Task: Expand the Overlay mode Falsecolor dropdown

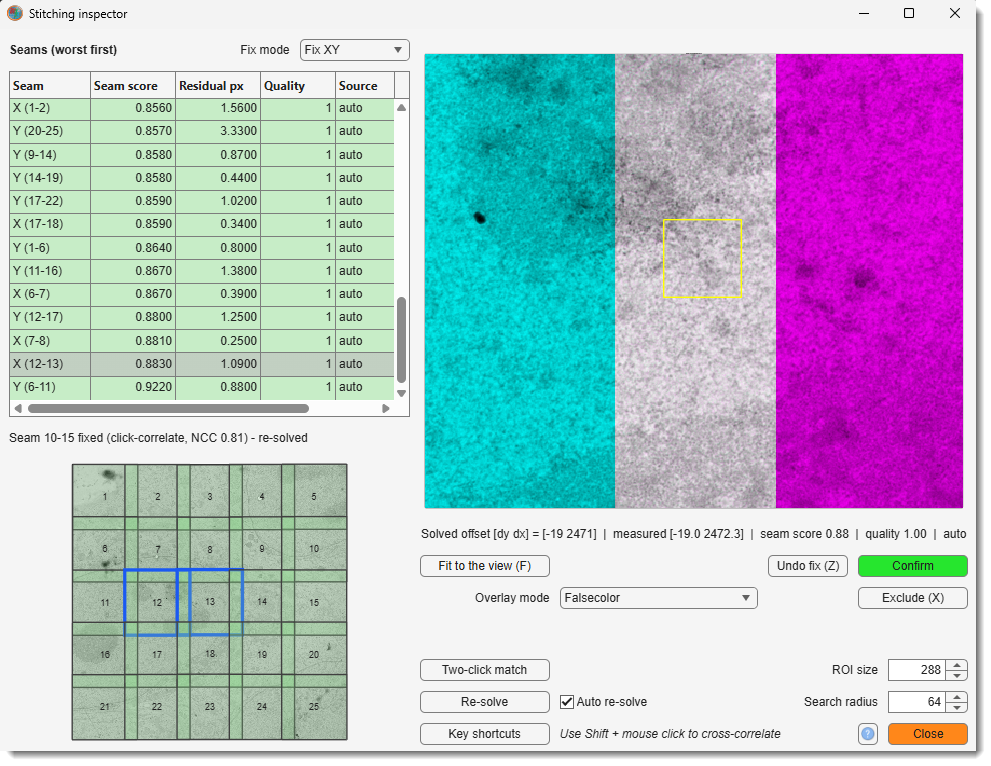Action: [659, 598]
